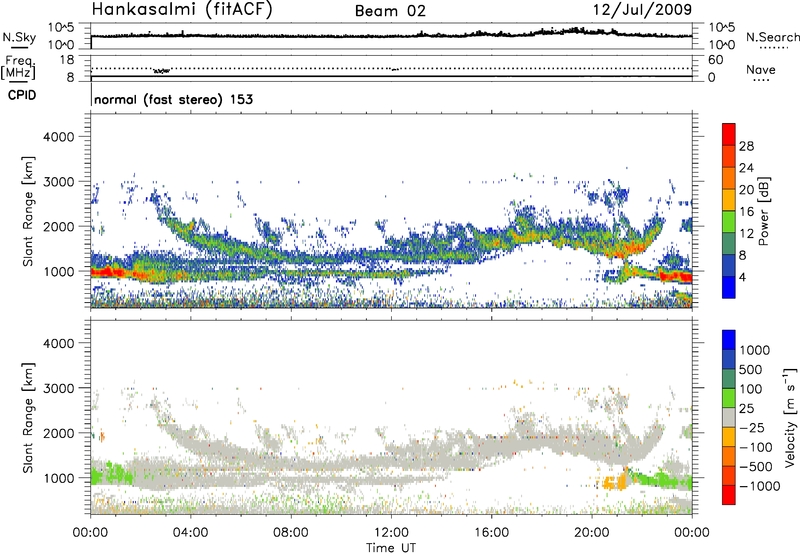Click the '04:00' time tick label
This screenshot has height=554, width=800.
coord(191,533)
